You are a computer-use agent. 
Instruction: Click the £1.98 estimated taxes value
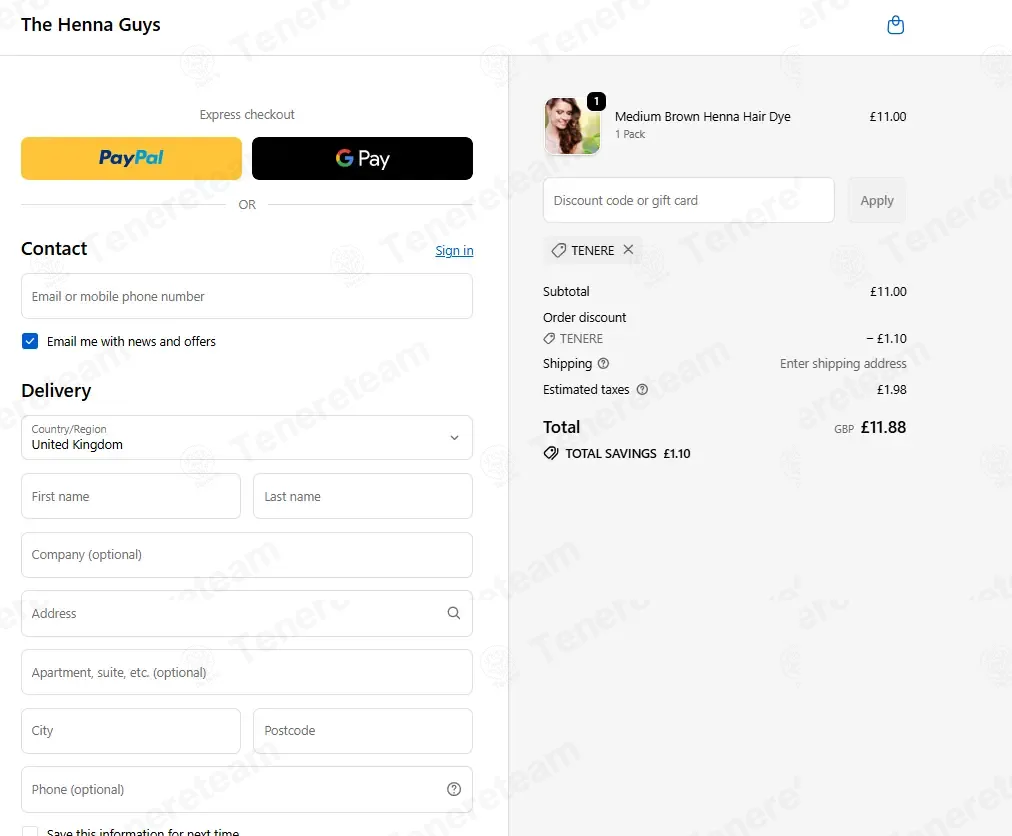point(891,389)
